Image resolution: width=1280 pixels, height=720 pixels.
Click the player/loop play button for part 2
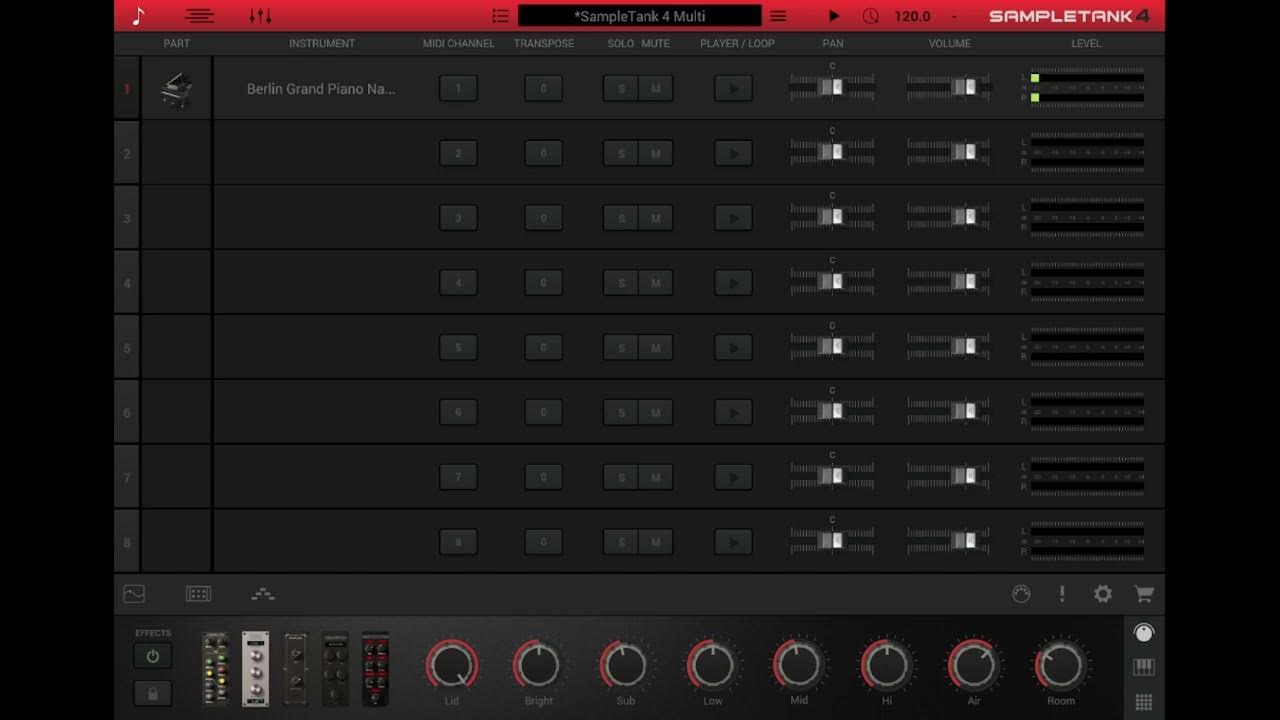pyautogui.click(x=733, y=153)
